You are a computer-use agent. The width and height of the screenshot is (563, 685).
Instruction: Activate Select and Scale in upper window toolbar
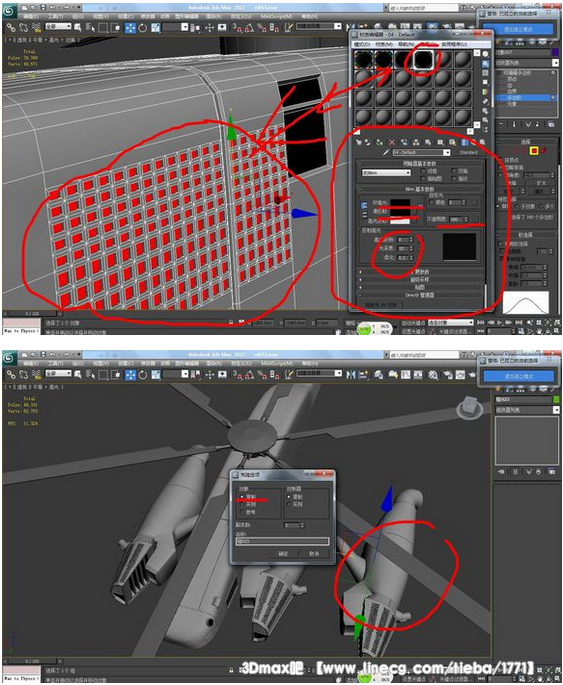(155, 28)
